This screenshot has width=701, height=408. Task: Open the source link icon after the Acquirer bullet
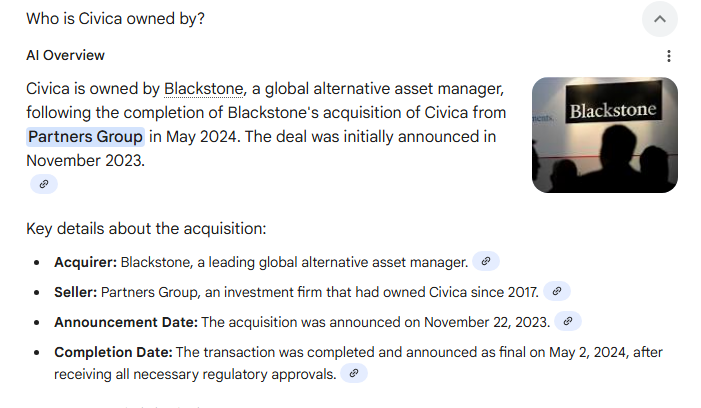(x=485, y=262)
